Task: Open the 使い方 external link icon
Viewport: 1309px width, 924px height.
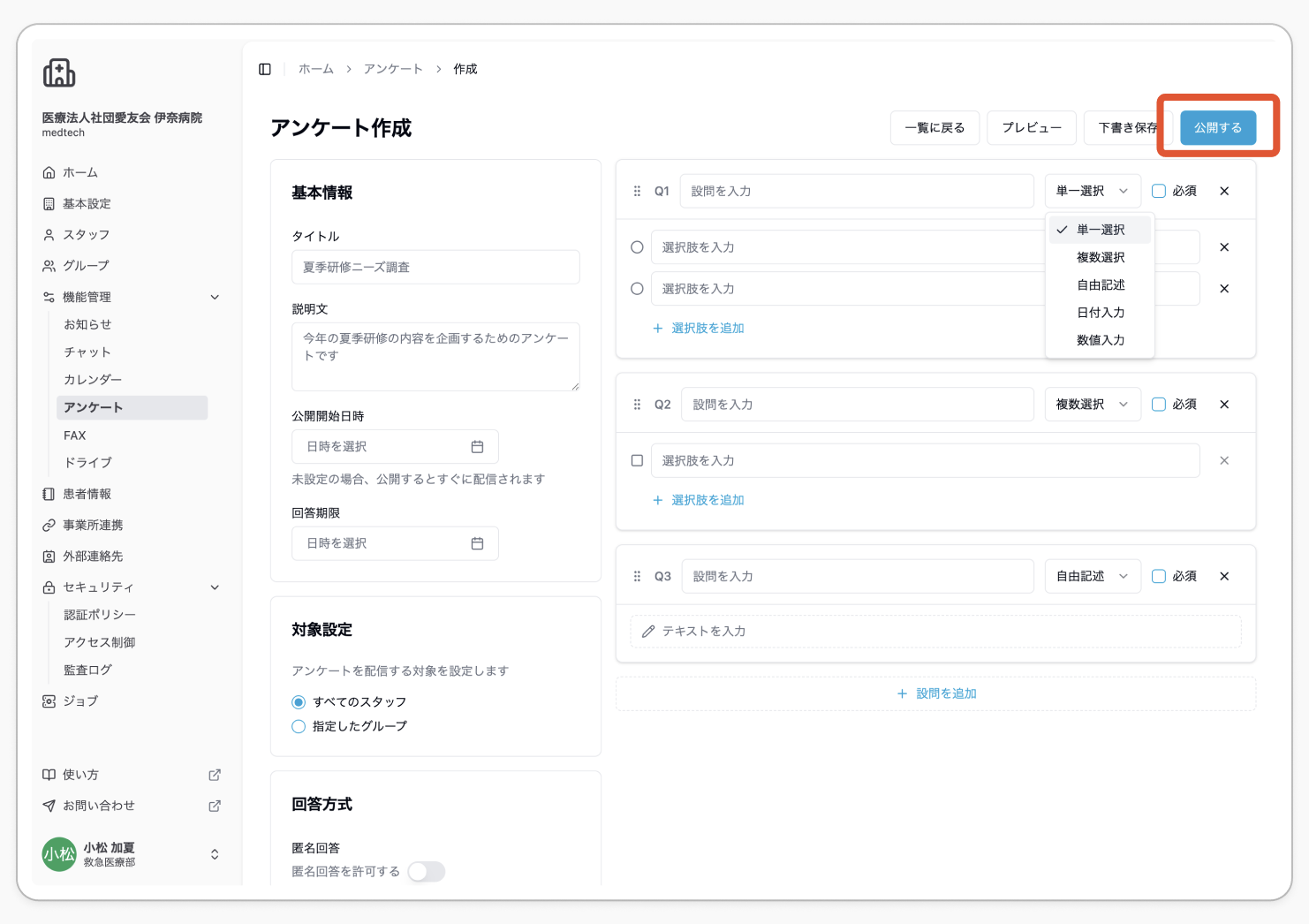Action: tap(215, 775)
